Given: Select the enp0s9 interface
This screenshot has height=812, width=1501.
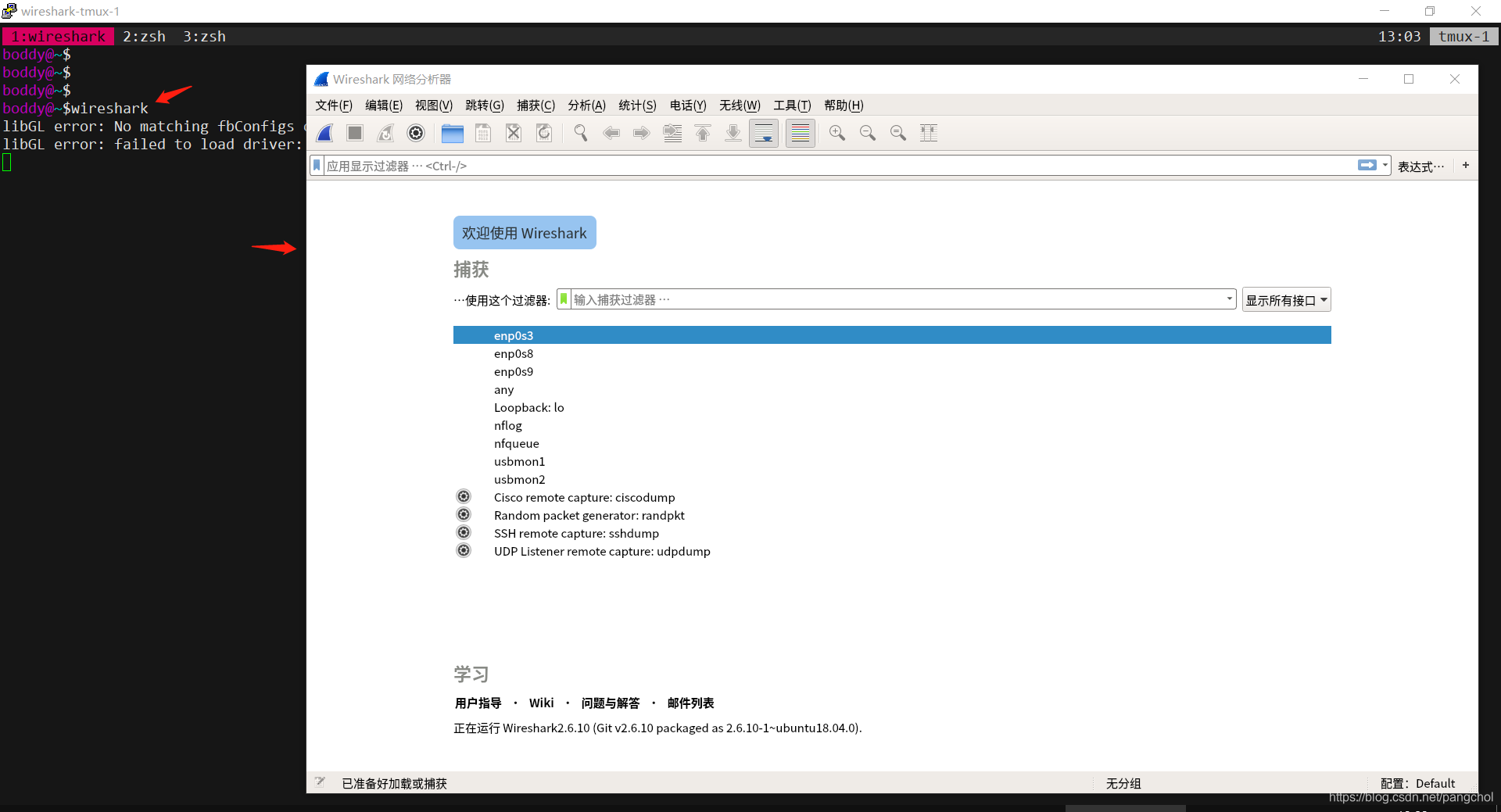Looking at the screenshot, I should click(x=892, y=371).
